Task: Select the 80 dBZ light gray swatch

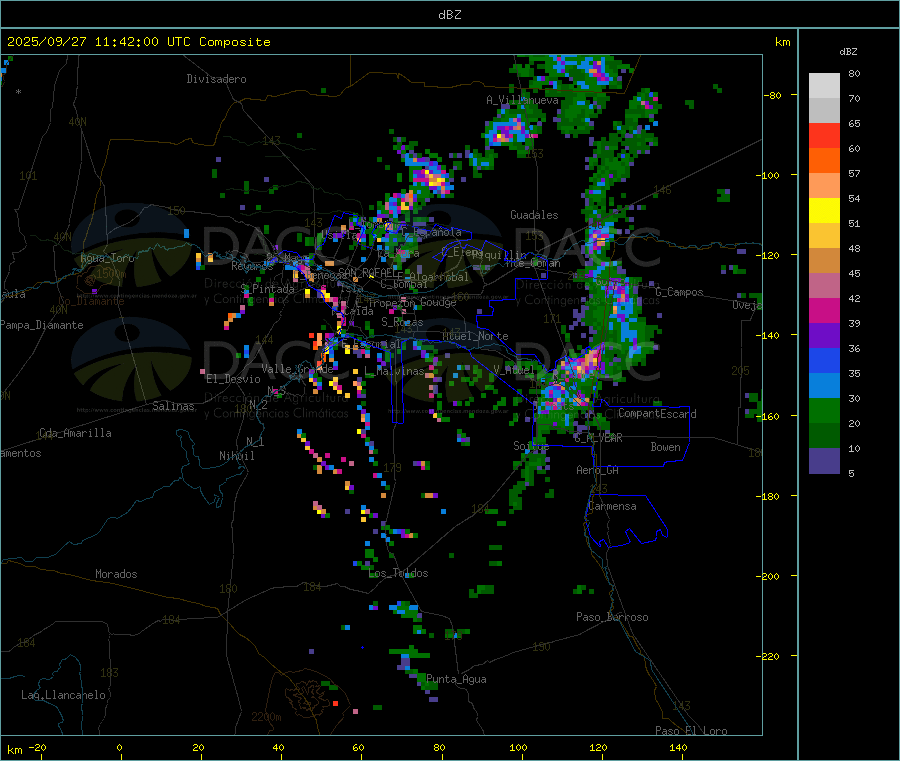Action: point(824,86)
